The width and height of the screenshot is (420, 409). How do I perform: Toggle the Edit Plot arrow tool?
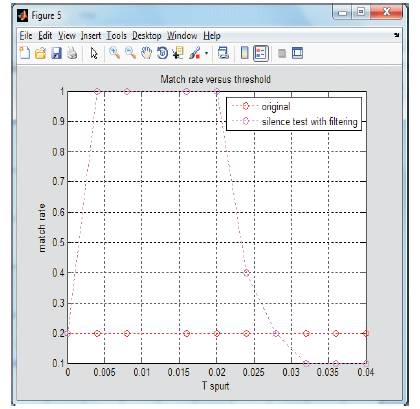point(94,53)
